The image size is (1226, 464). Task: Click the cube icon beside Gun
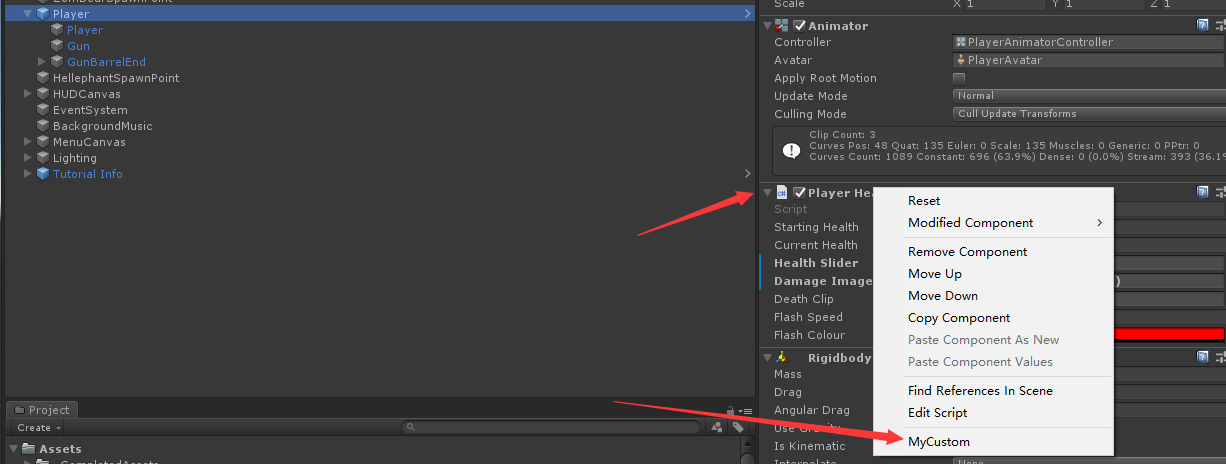57,46
